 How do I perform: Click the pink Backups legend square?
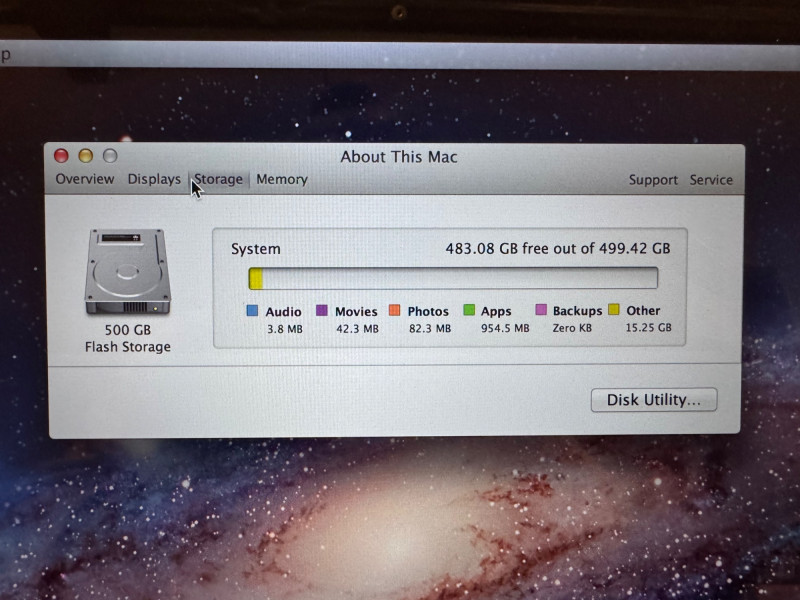(541, 311)
